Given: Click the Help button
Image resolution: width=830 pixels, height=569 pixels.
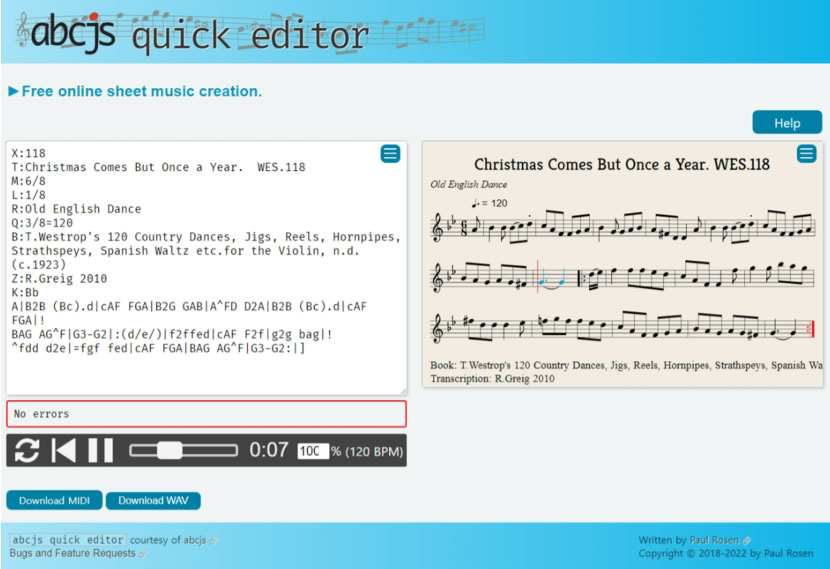Looking at the screenshot, I should [x=786, y=123].
